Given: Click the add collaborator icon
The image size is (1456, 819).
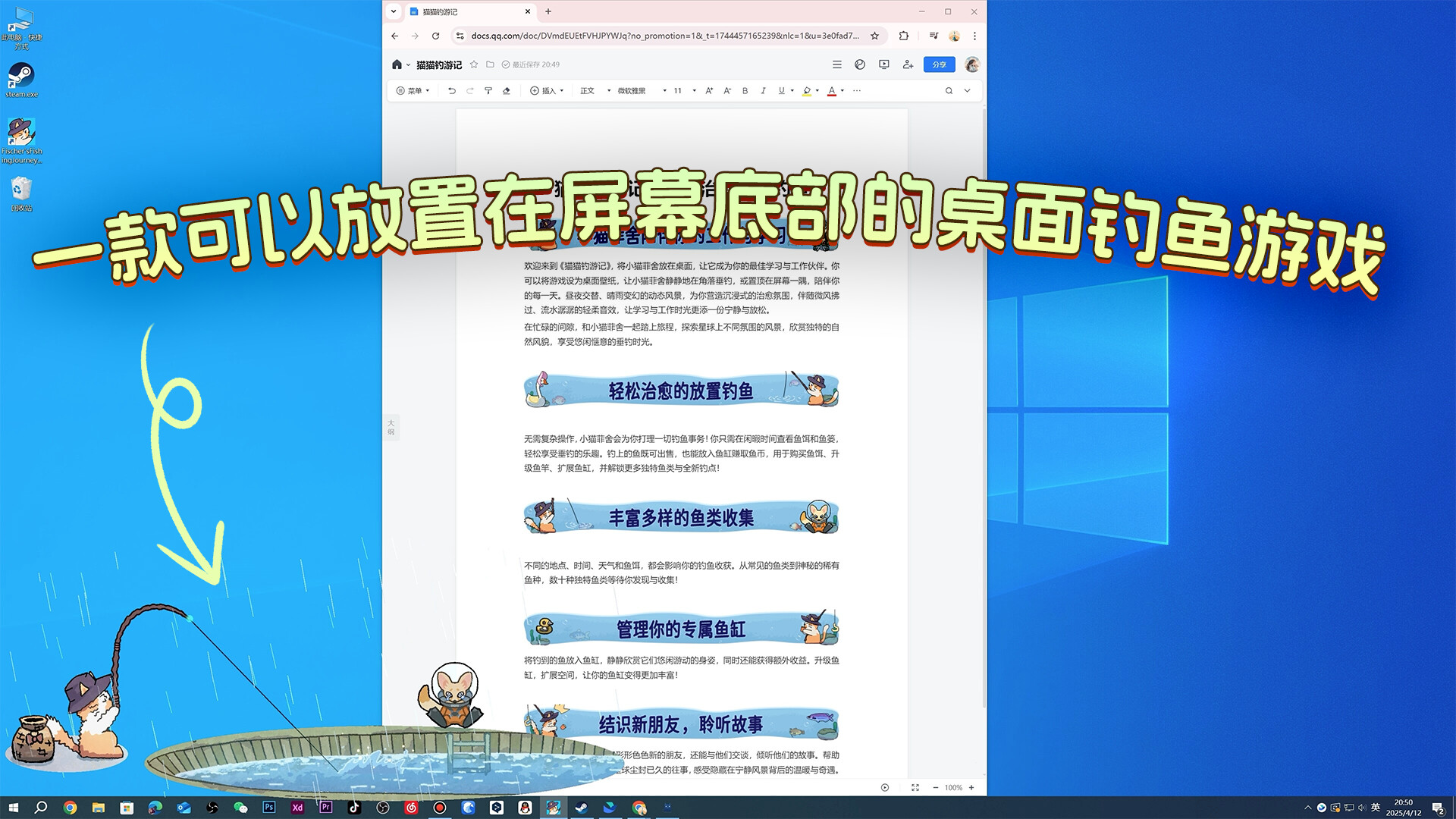Looking at the screenshot, I should (x=907, y=64).
